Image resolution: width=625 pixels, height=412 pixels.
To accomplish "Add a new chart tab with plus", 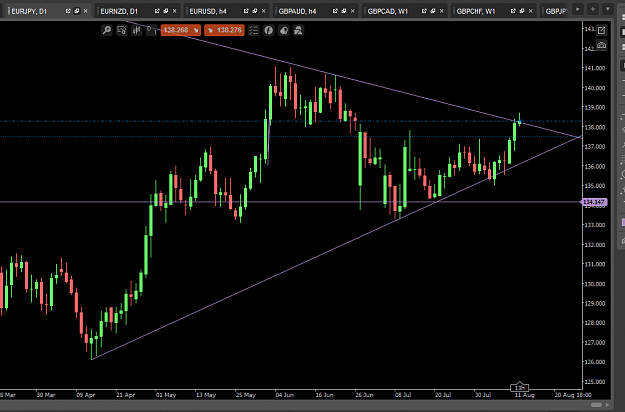I will point(593,9).
